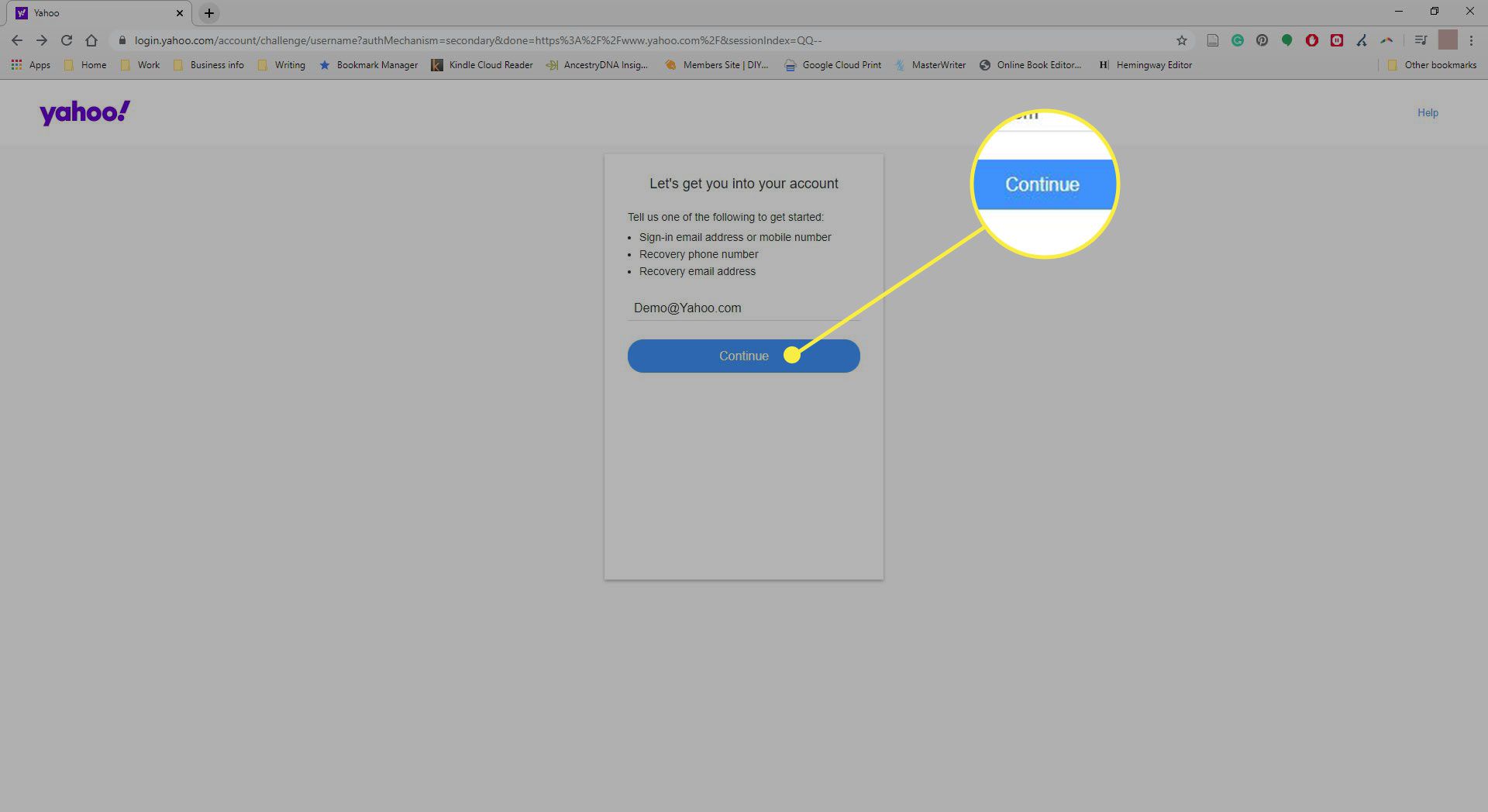Click the blue Continue button
The height and width of the screenshot is (812, 1488).
pyautogui.click(x=744, y=356)
